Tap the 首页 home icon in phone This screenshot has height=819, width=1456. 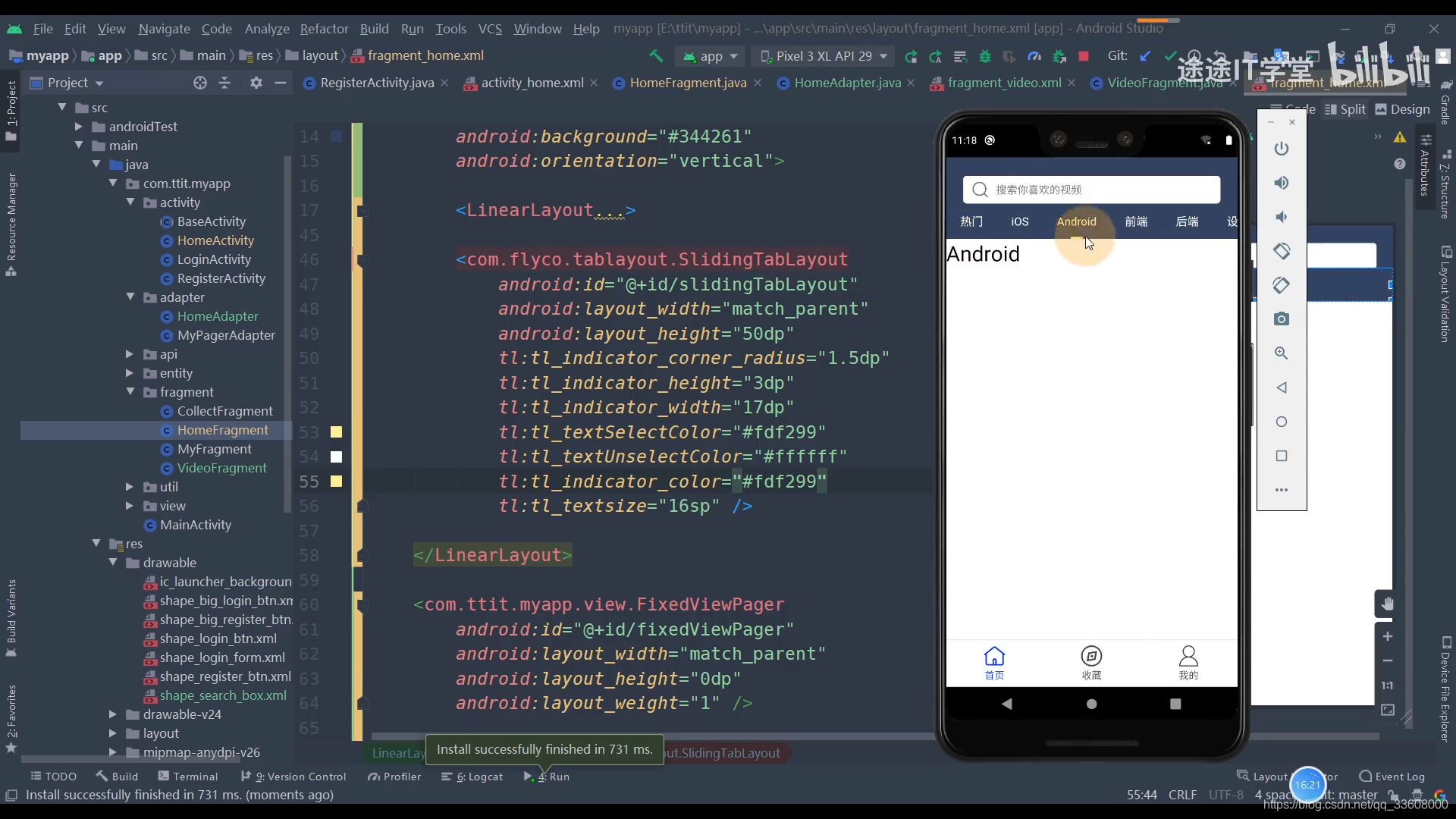click(x=994, y=662)
